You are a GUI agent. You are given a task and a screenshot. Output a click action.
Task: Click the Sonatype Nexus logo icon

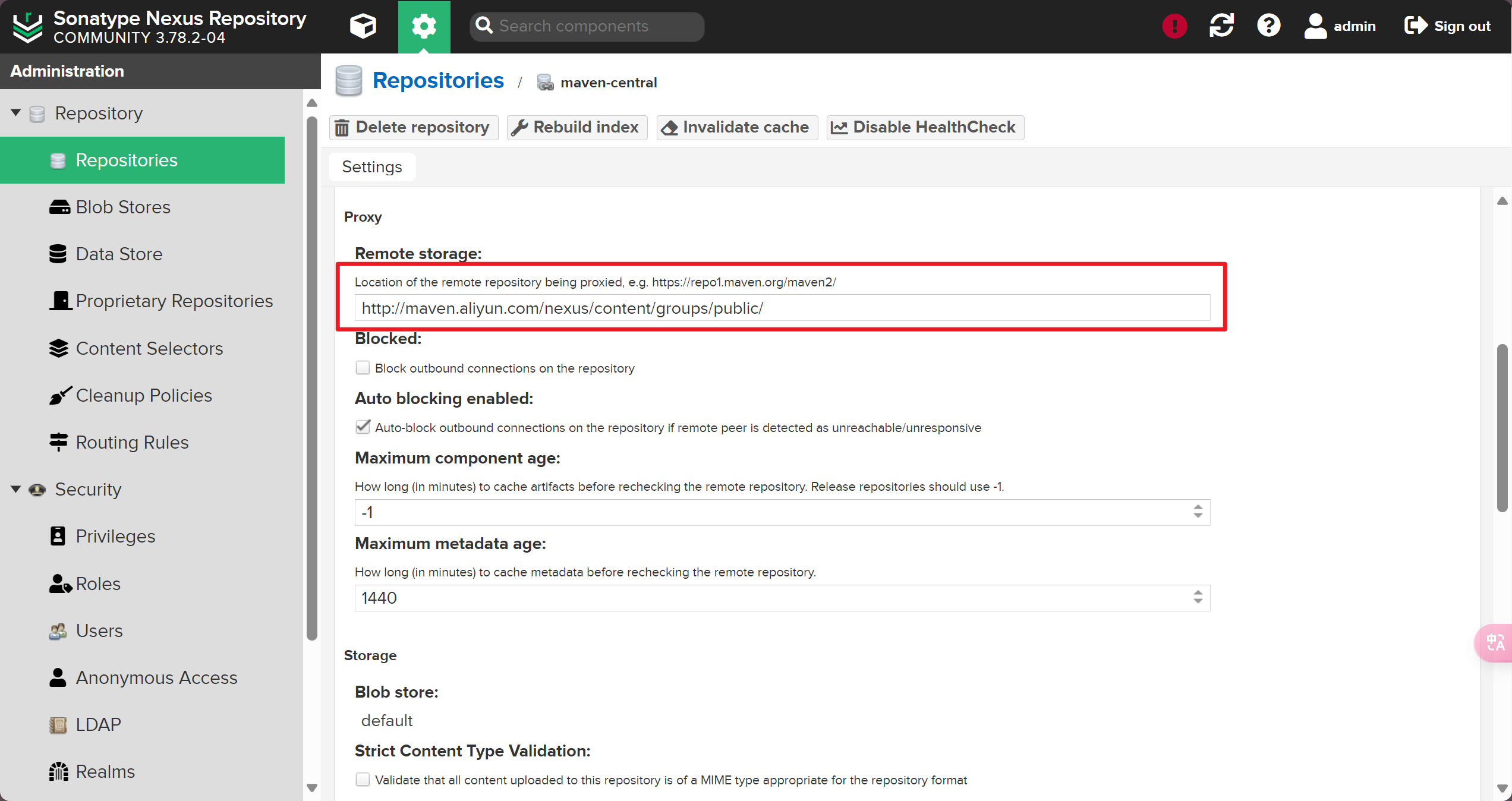coord(27,27)
